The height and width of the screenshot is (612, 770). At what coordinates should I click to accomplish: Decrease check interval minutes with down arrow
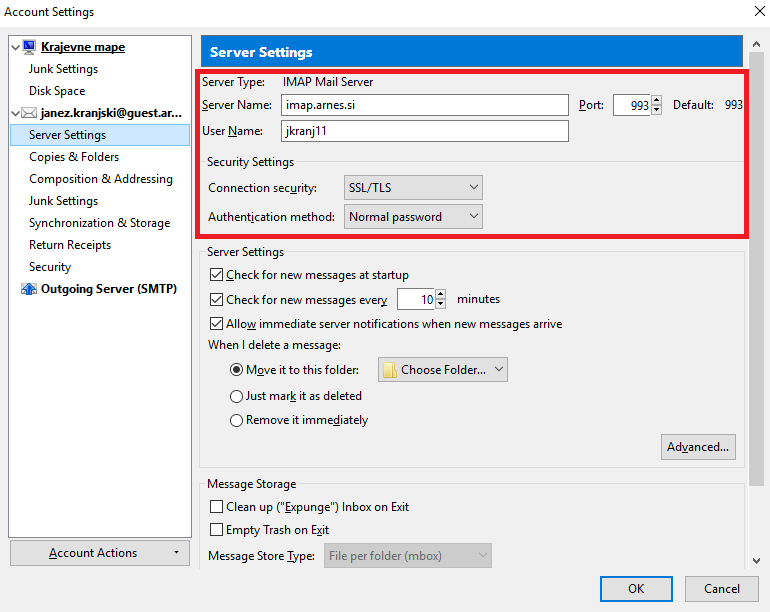(440, 304)
